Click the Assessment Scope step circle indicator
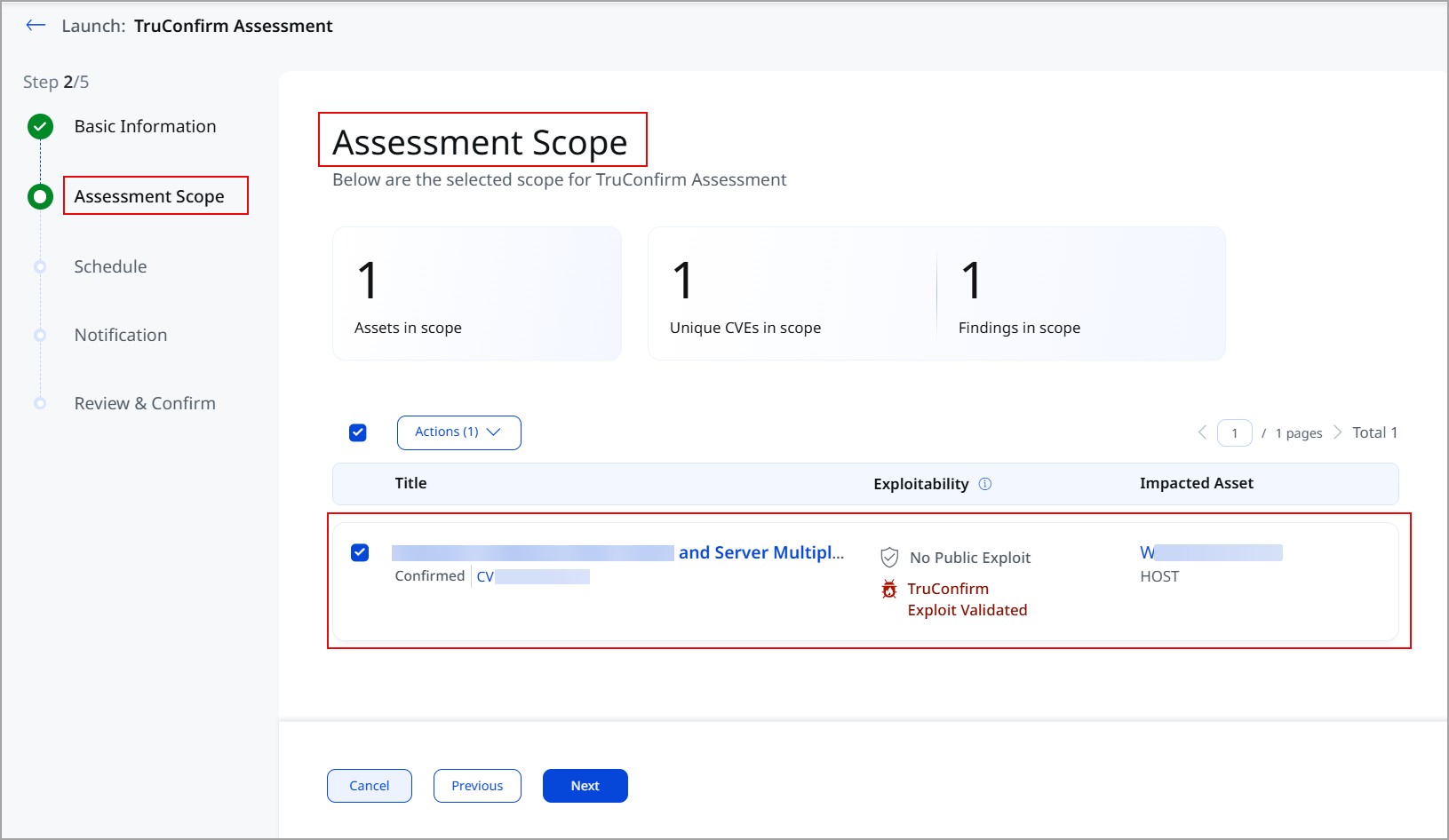Screen dimensions: 1449x840 coord(40,196)
